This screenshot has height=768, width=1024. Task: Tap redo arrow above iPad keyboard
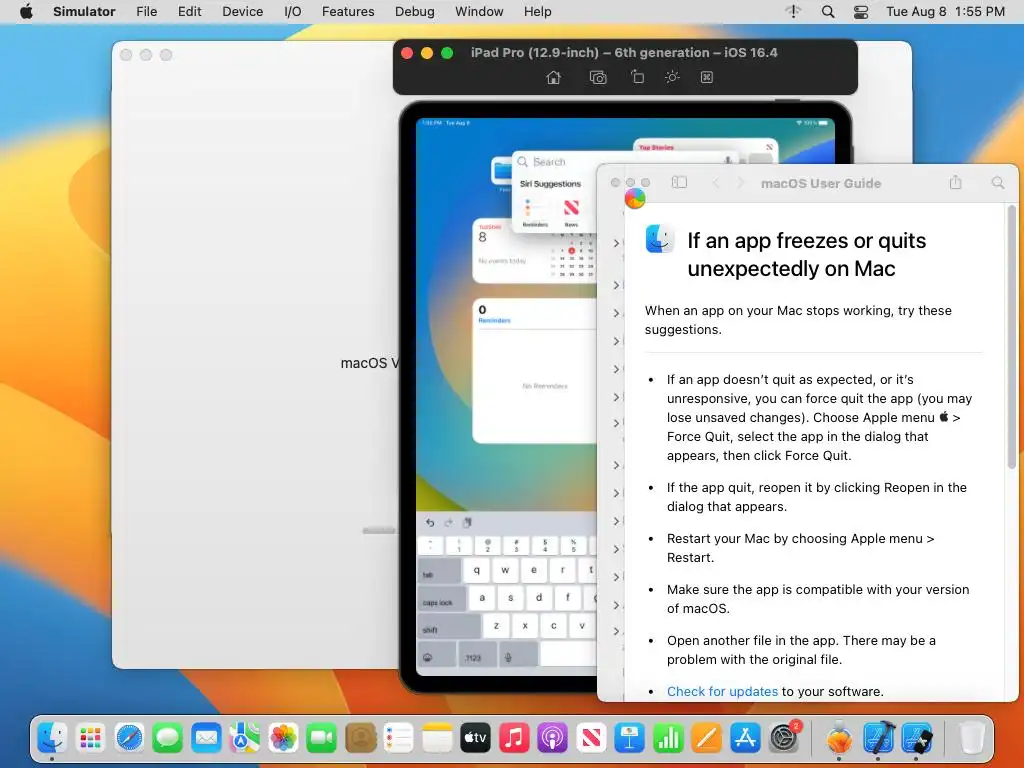coord(449,522)
